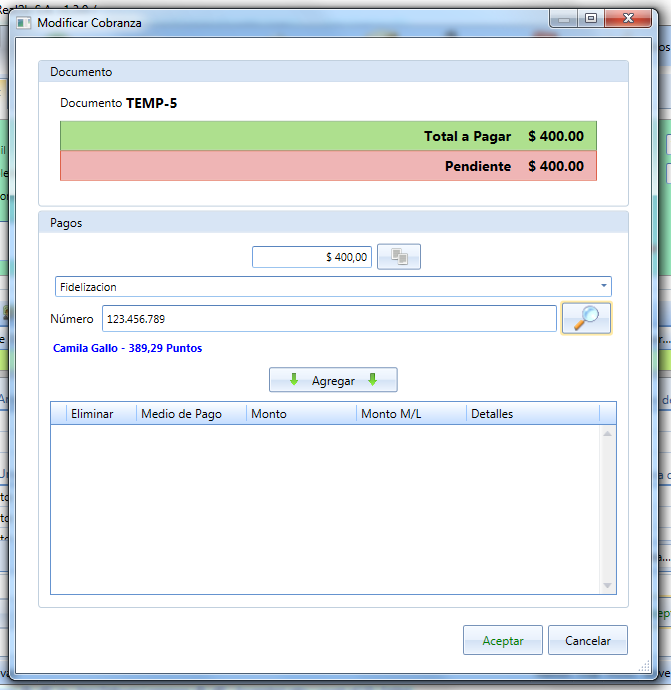Click the left green arrow on Agregar
The image size is (671, 690).
click(294, 379)
